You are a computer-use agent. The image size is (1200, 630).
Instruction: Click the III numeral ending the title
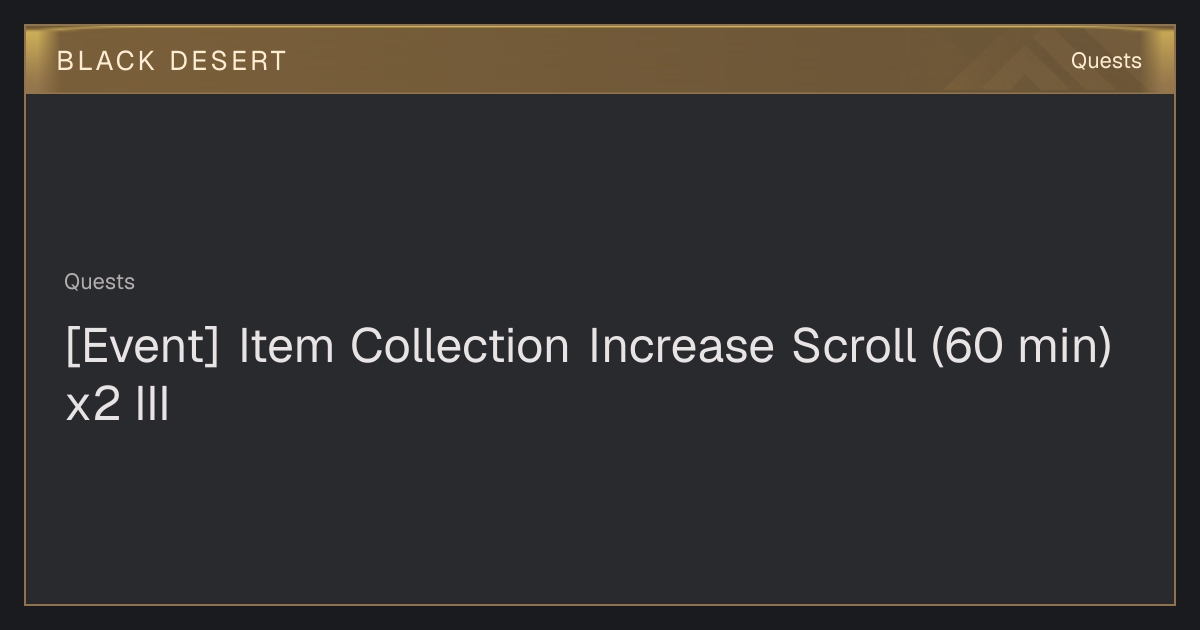(152, 406)
